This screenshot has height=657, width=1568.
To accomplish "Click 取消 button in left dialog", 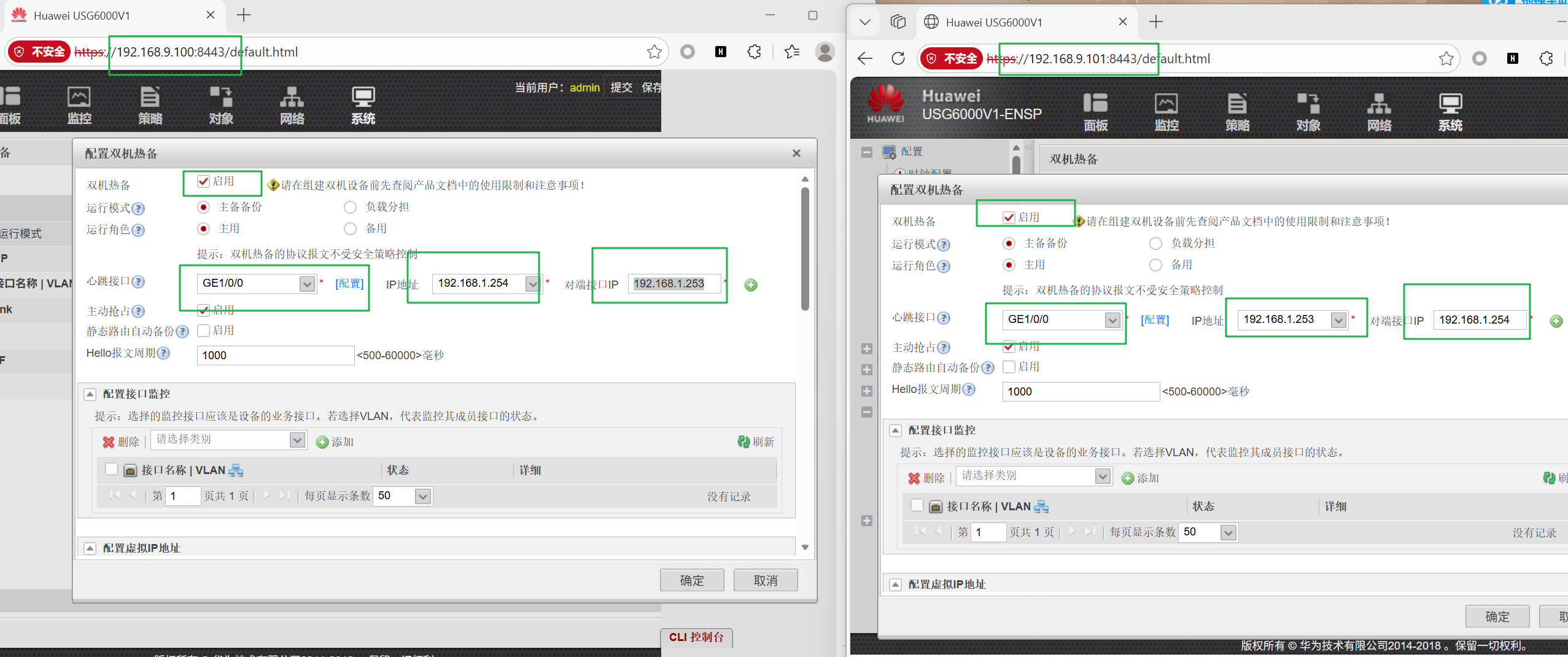I will [766, 580].
